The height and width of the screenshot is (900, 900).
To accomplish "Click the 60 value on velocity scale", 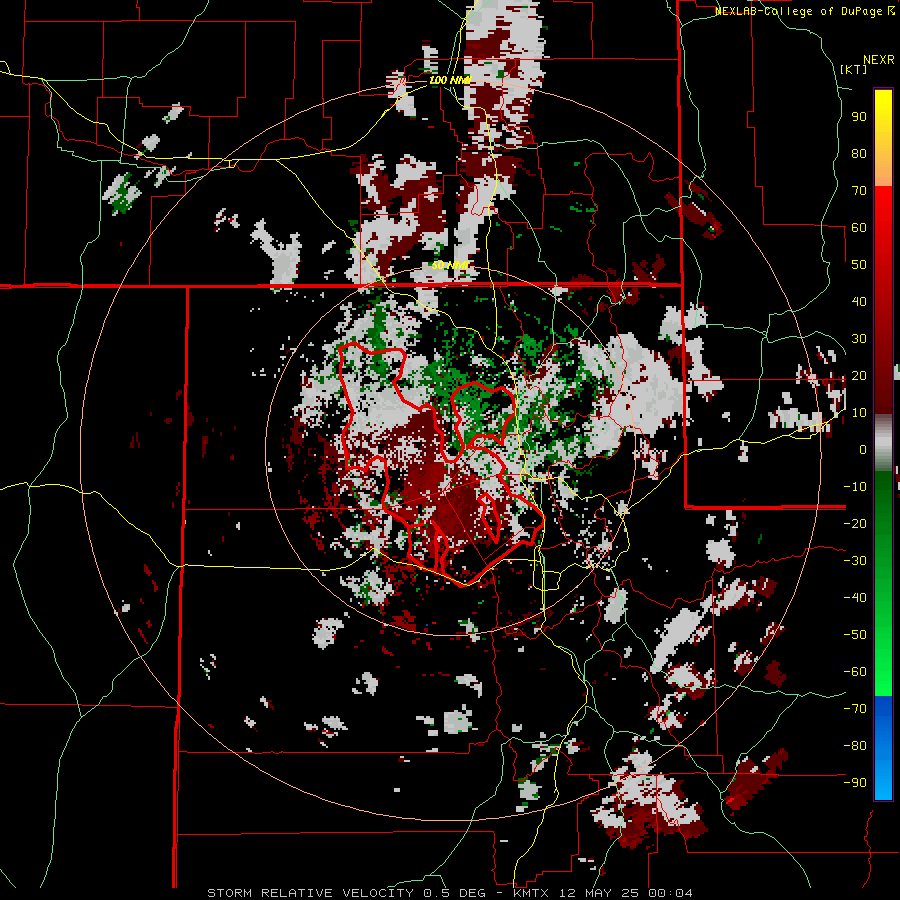I will tap(859, 228).
